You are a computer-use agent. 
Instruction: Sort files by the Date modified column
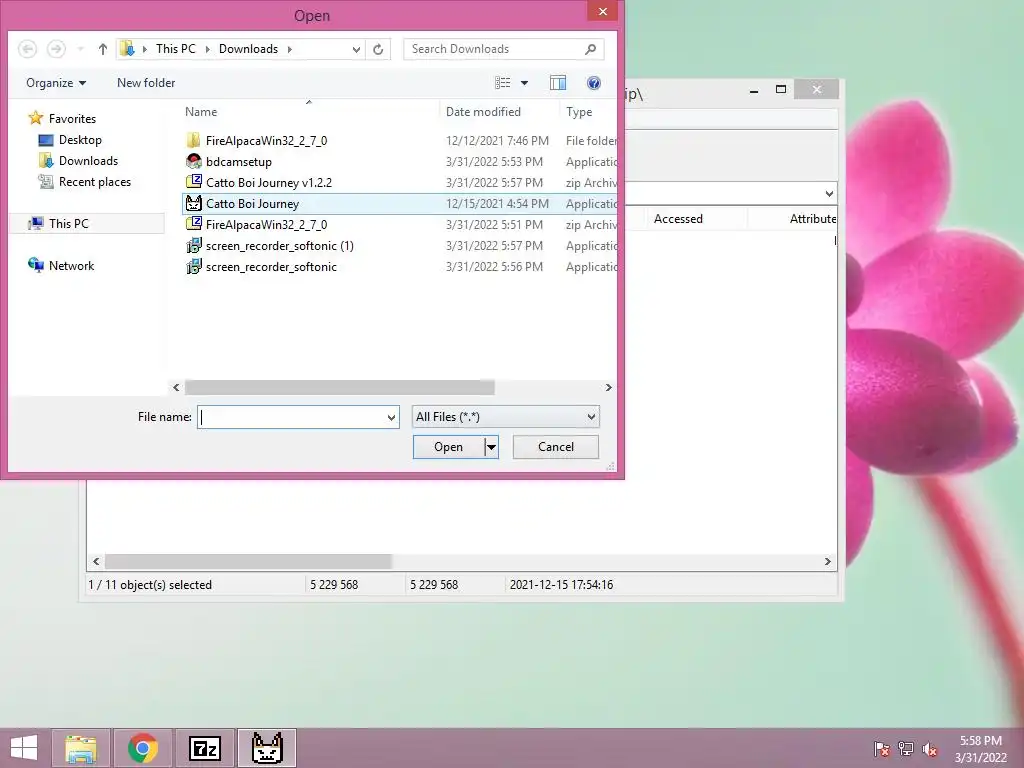(483, 112)
